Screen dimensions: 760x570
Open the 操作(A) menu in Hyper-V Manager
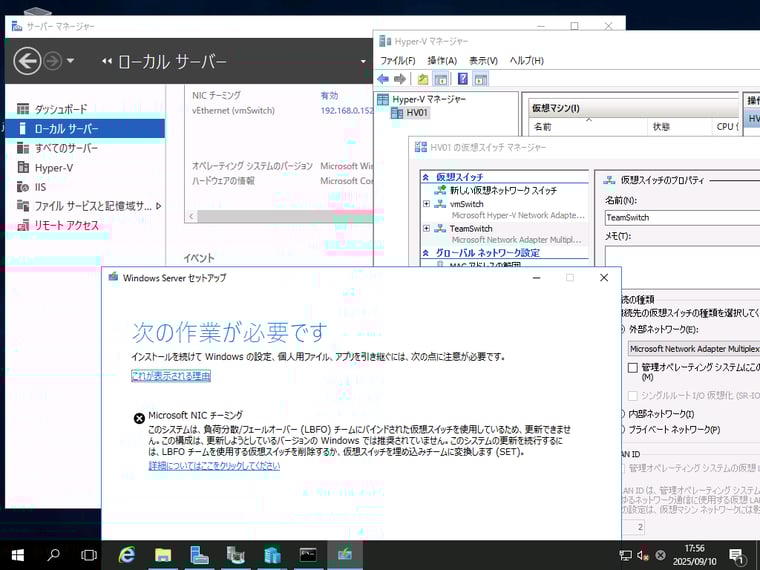coord(442,60)
